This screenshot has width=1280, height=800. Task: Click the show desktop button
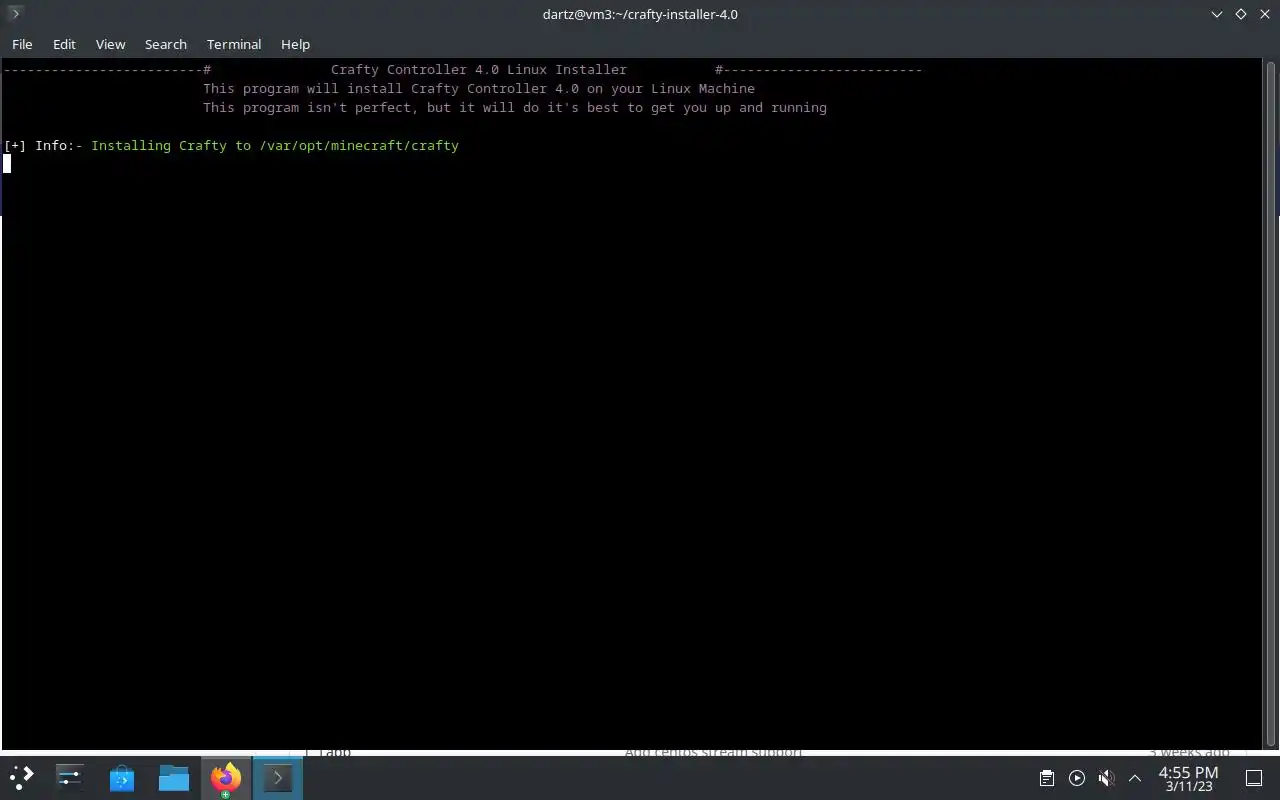point(1253,778)
